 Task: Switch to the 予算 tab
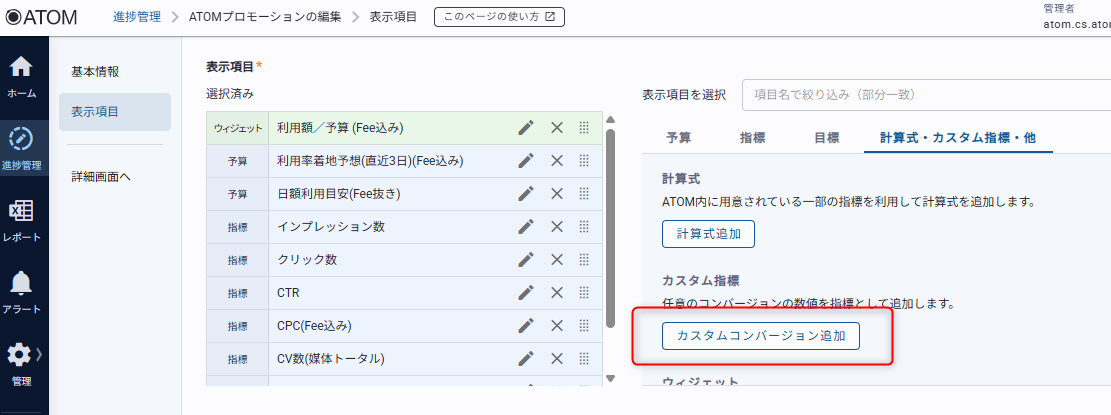tap(679, 137)
